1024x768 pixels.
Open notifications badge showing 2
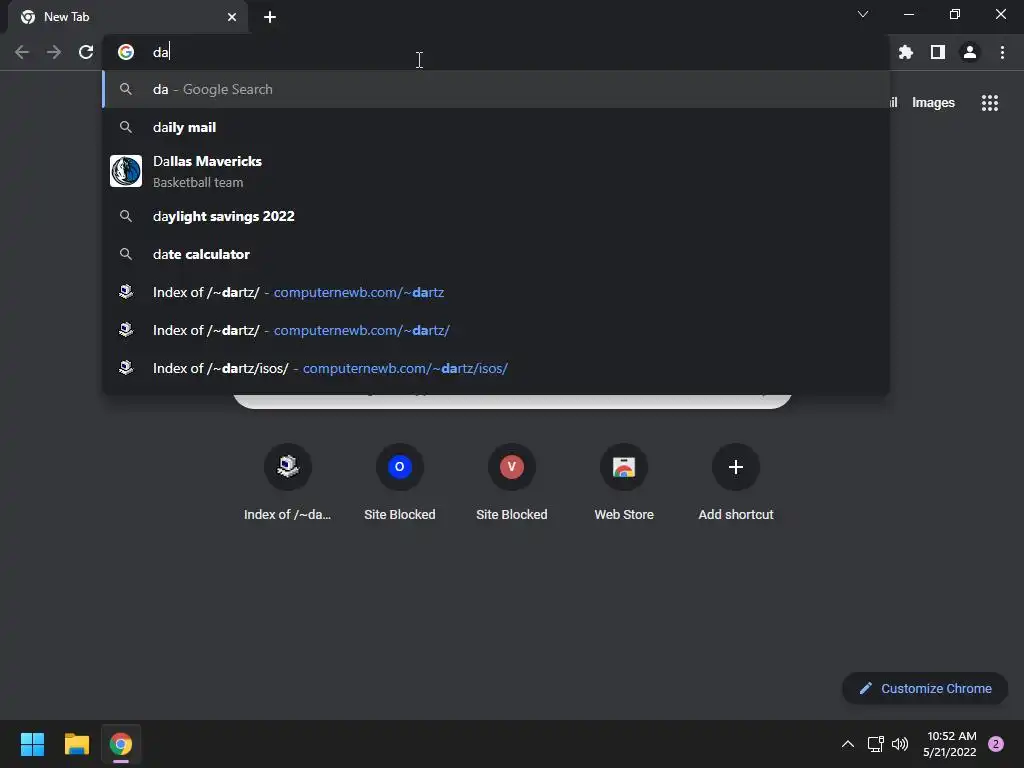coord(996,744)
